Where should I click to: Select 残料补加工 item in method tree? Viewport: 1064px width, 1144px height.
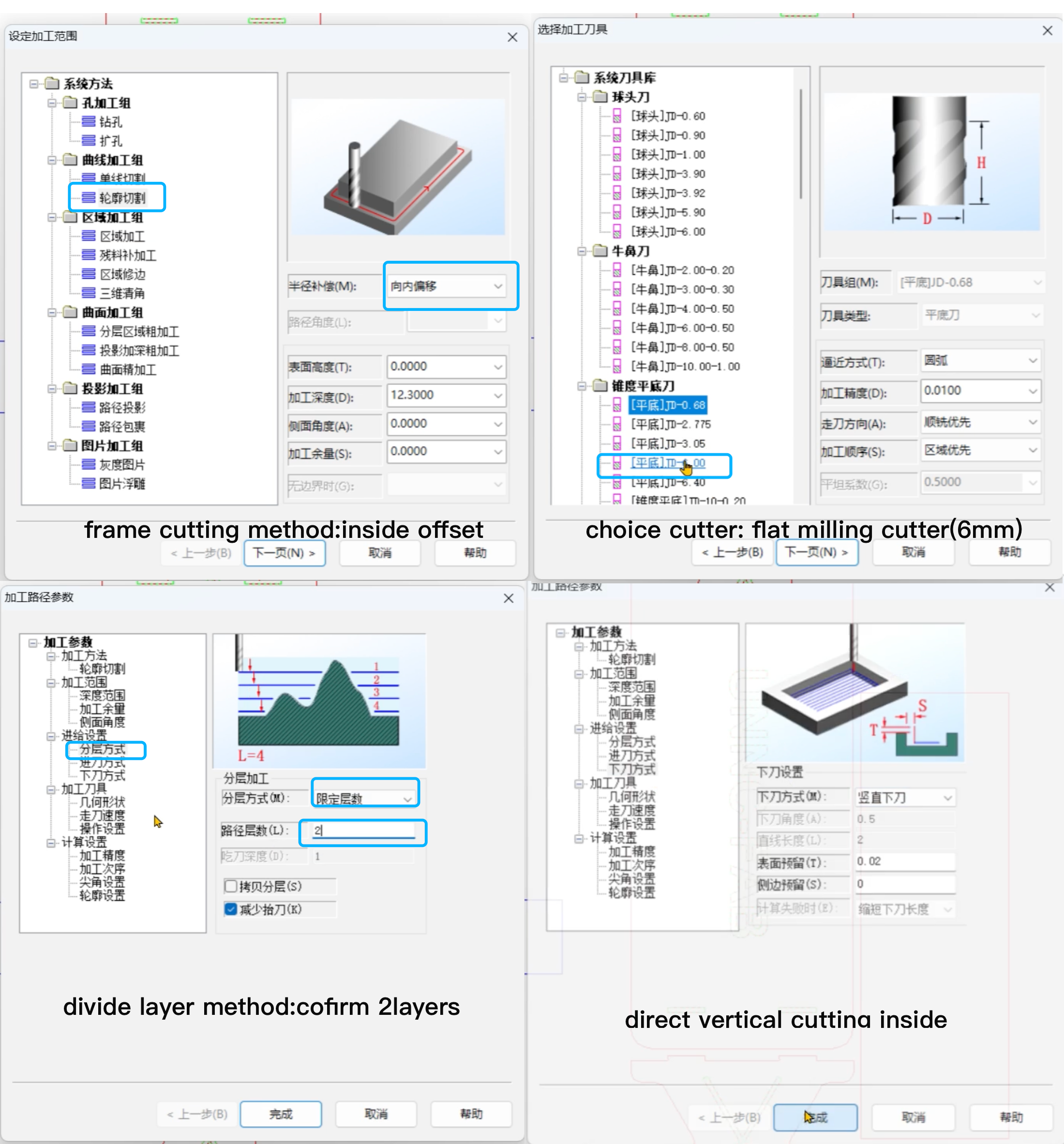128,255
